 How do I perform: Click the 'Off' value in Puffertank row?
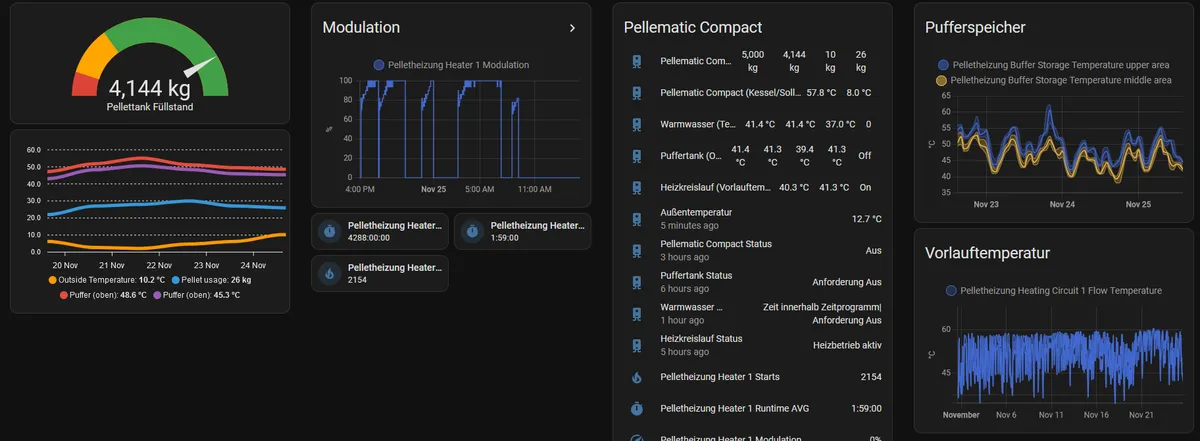(x=865, y=156)
